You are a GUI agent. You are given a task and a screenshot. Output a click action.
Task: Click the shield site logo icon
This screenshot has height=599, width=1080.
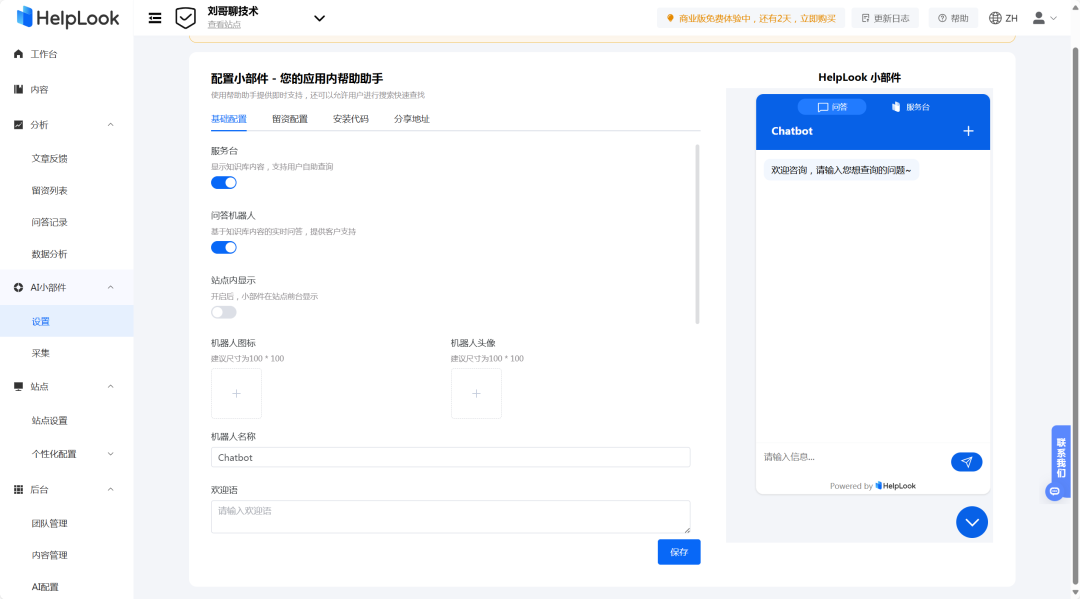[x=185, y=18]
